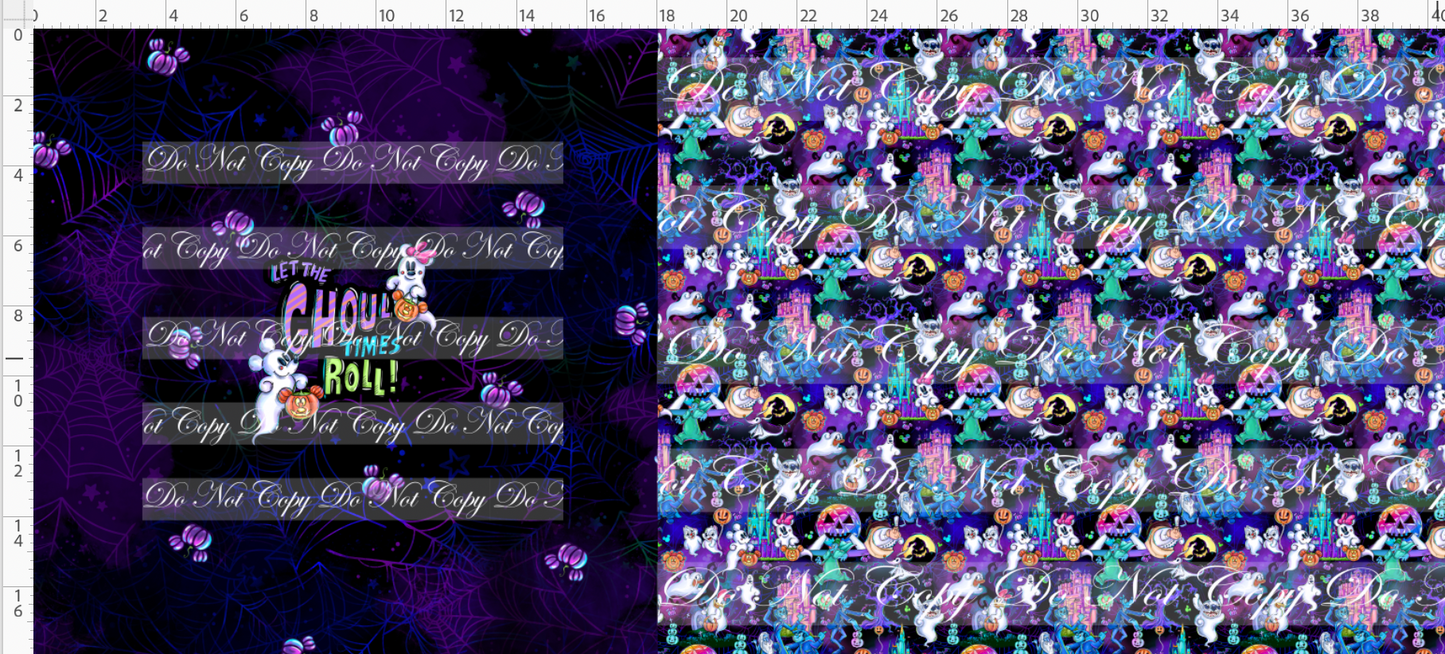
Task: Click vertical ruler mark 16
Action: [x=17, y=601]
